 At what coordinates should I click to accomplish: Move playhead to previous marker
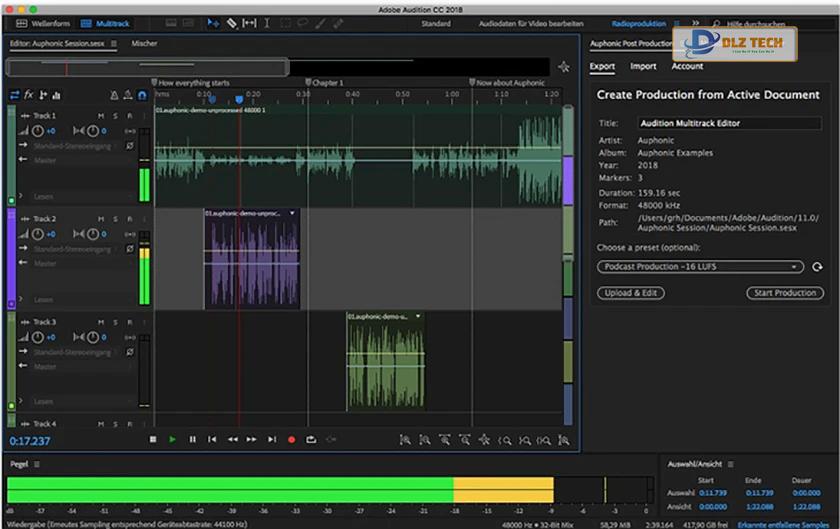[212, 439]
